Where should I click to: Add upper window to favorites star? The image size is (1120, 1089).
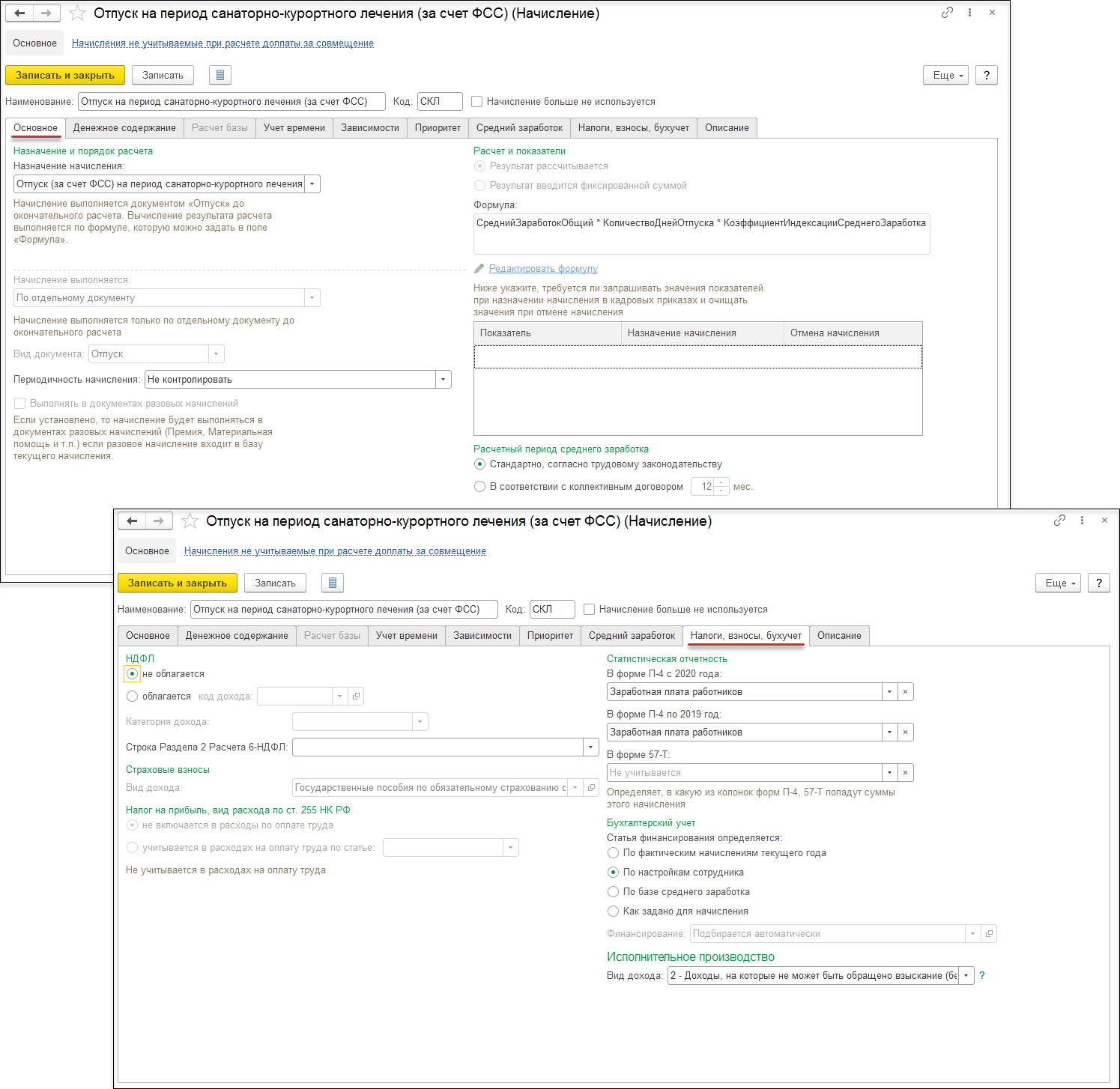coord(77,13)
